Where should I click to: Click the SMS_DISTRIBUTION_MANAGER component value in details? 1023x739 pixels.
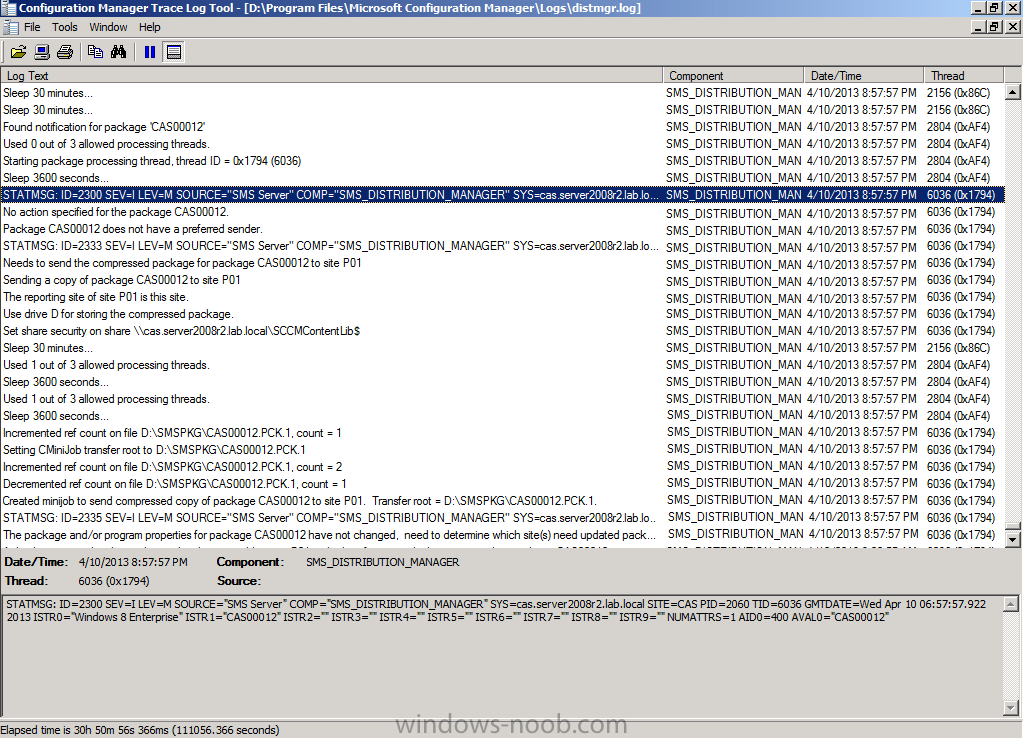tap(382, 562)
